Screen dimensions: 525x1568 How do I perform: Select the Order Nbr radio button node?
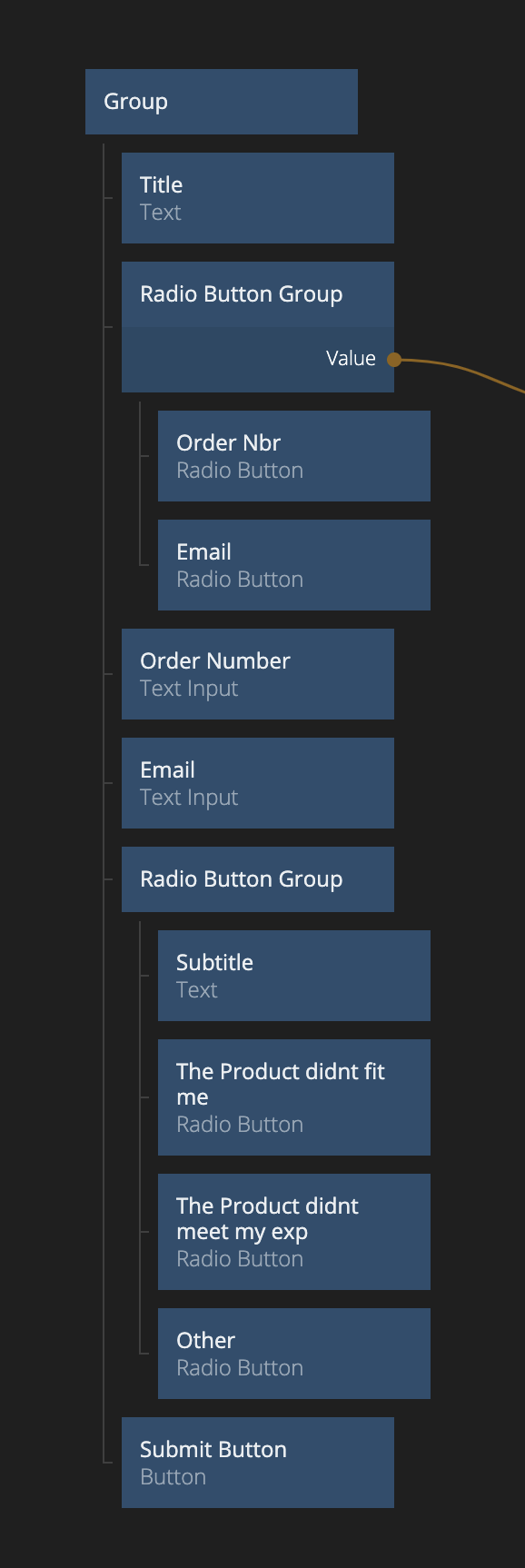tap(294, 456)
